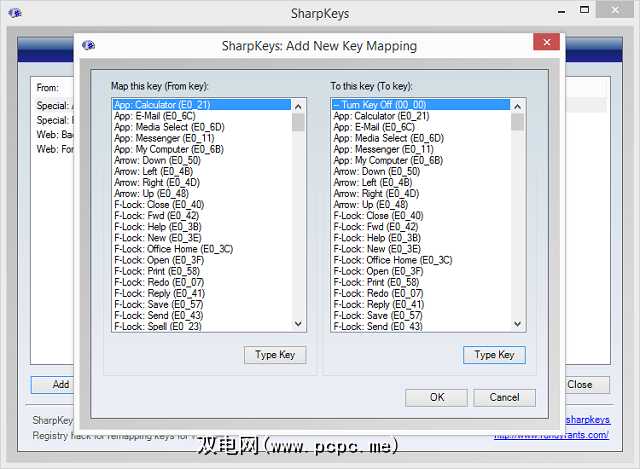Select F-Lock: Reply (E0_41) in From list
This screenshot has width=640, height=469.
202,293
